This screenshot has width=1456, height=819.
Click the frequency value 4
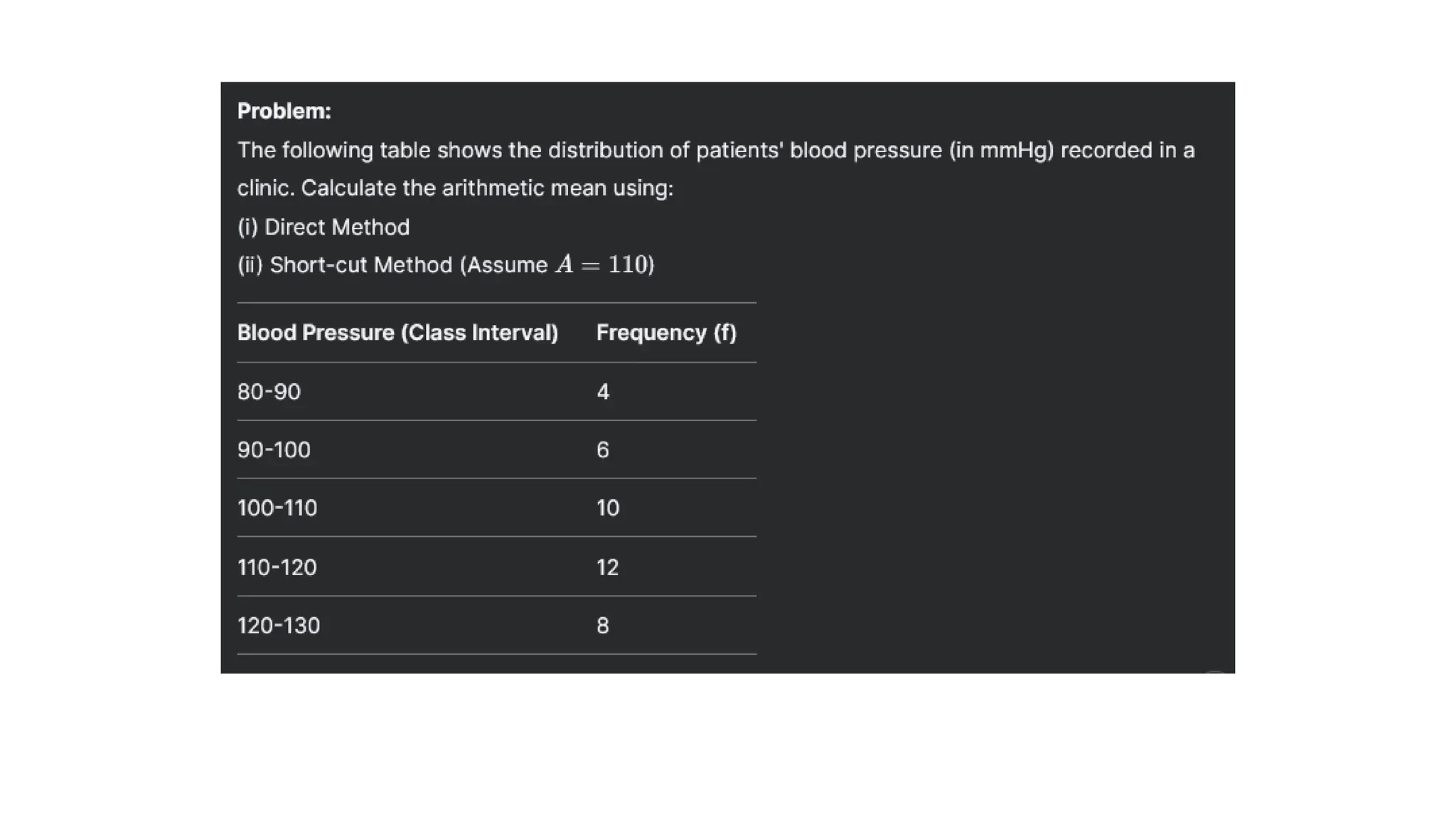tap(603, 392)
